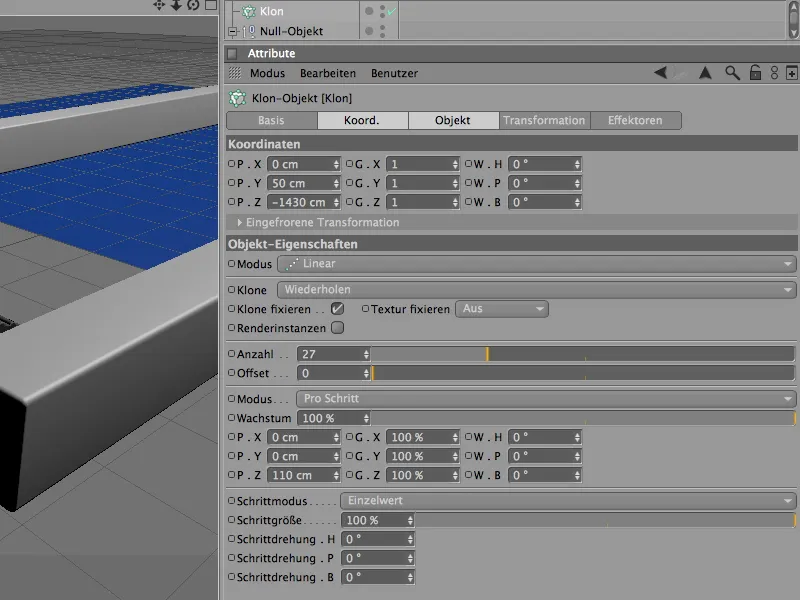800x600 pixels.
Task: Open the Modus Linear dropdown
Action: tap(536, 264)
